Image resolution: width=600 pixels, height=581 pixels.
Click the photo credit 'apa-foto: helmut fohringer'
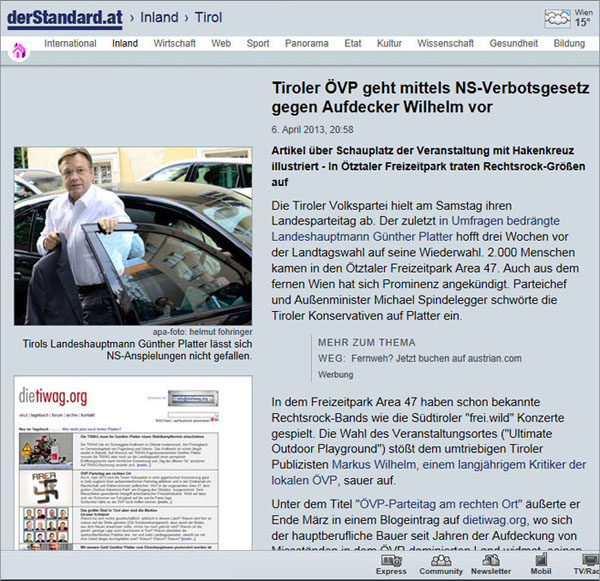202,332
